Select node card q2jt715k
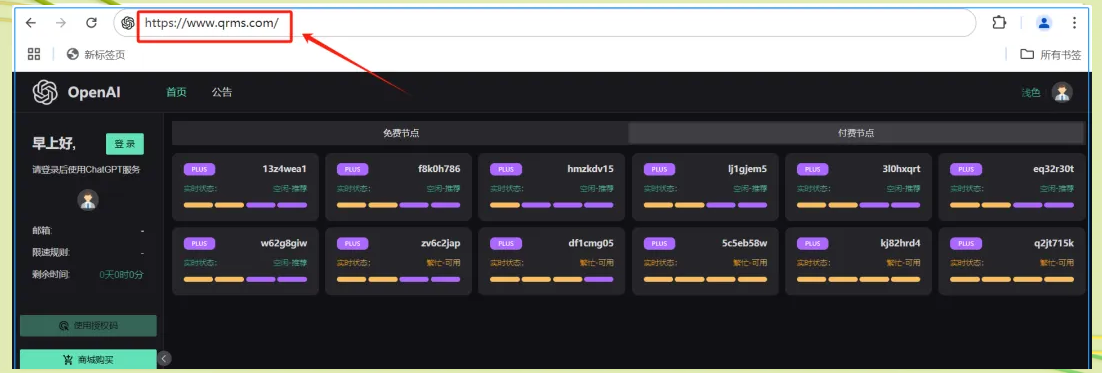 (x=1012, y=261)
